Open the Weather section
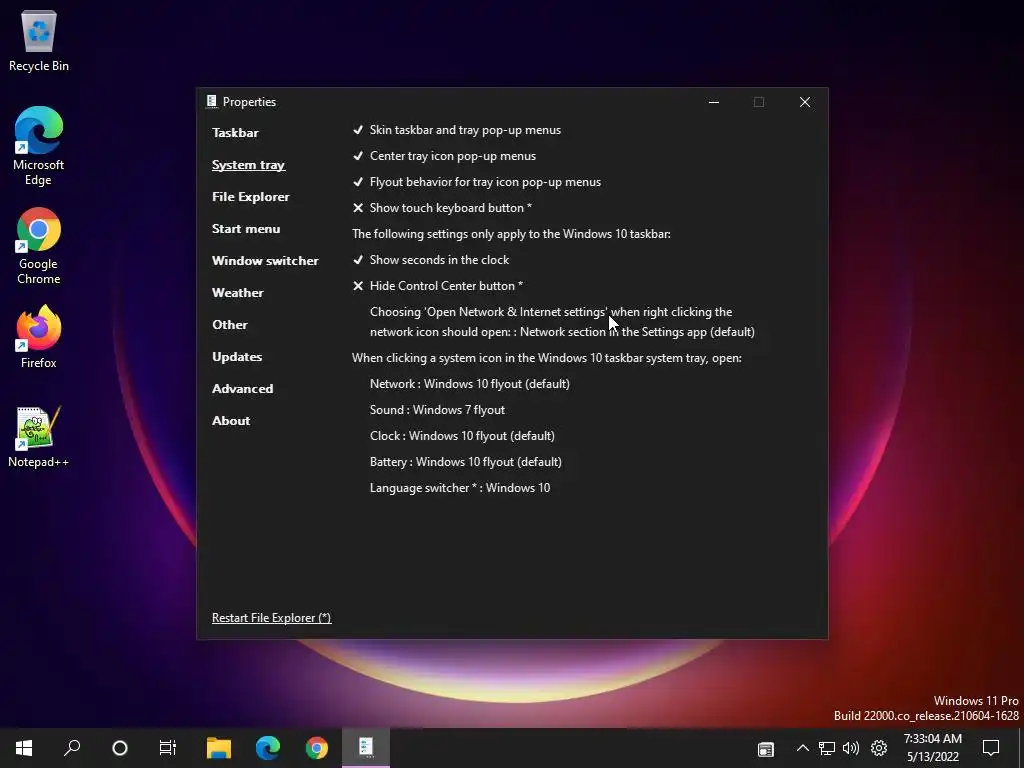1024x768 pixels. [238, 293]
